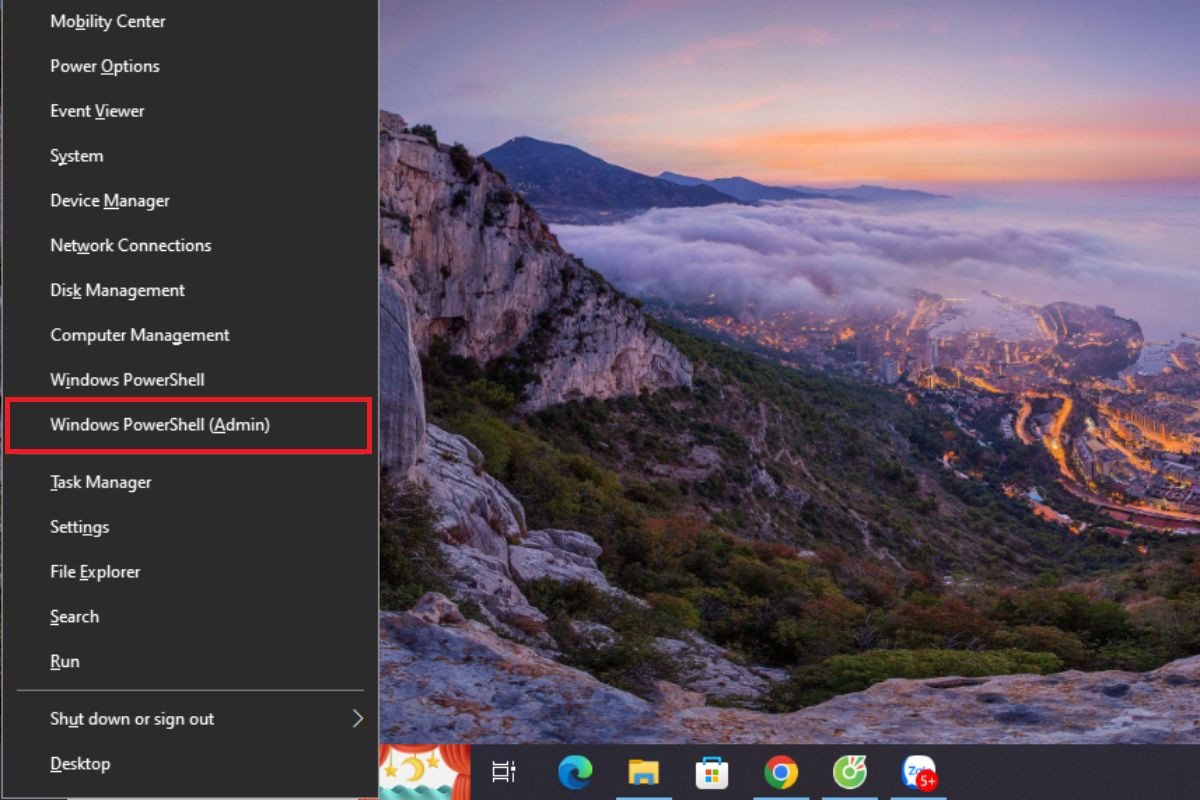Launch Microsoft Store from taskbar

click(712, 772)
